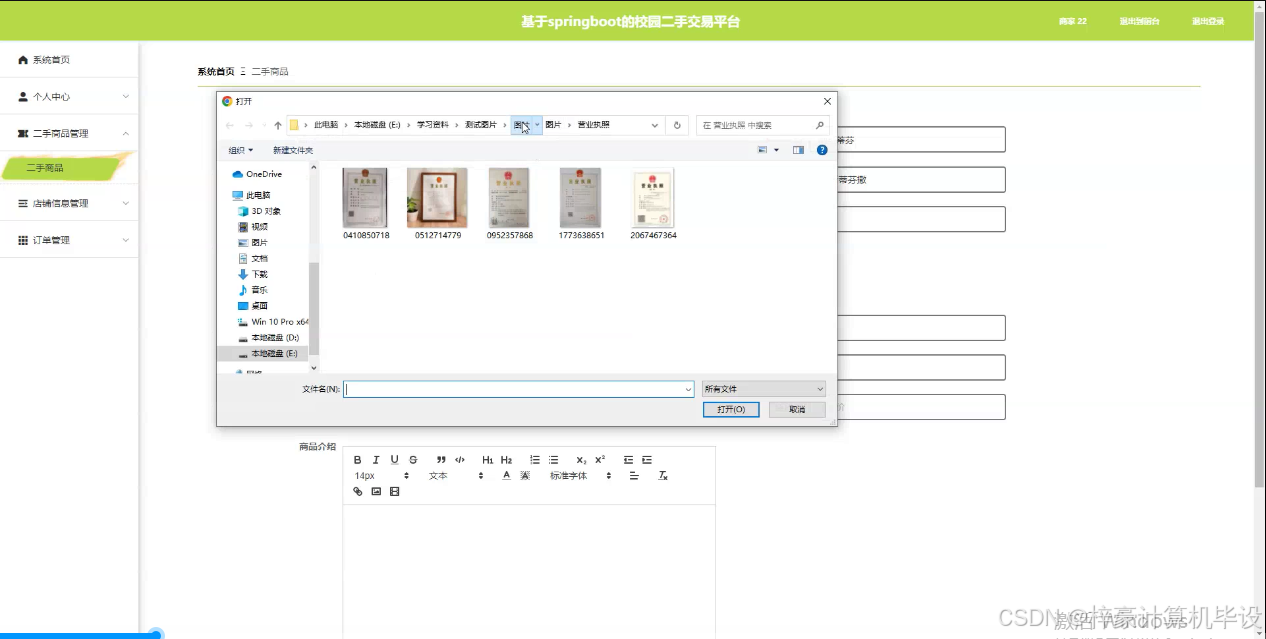
Task: Open the 标准字体 font family dropdown
Action: pos(580,476)
